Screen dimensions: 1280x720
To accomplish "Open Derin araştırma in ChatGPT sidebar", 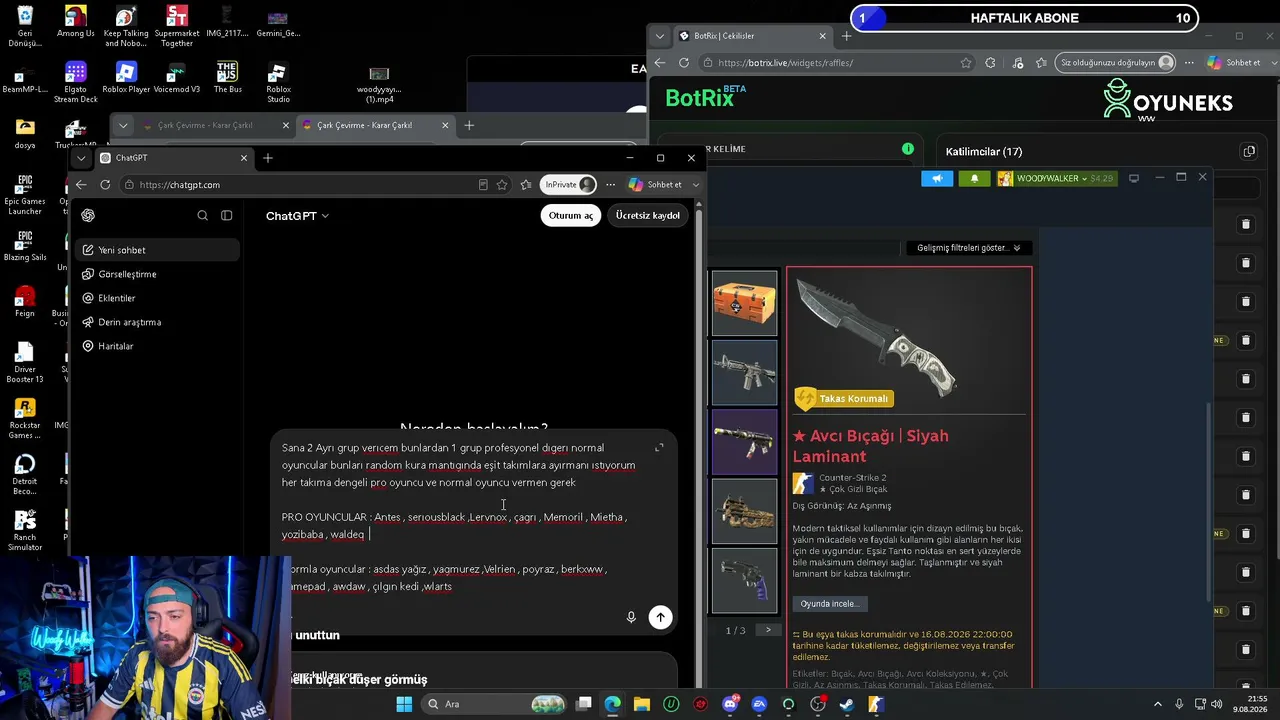I will click(x=157, y=322).
